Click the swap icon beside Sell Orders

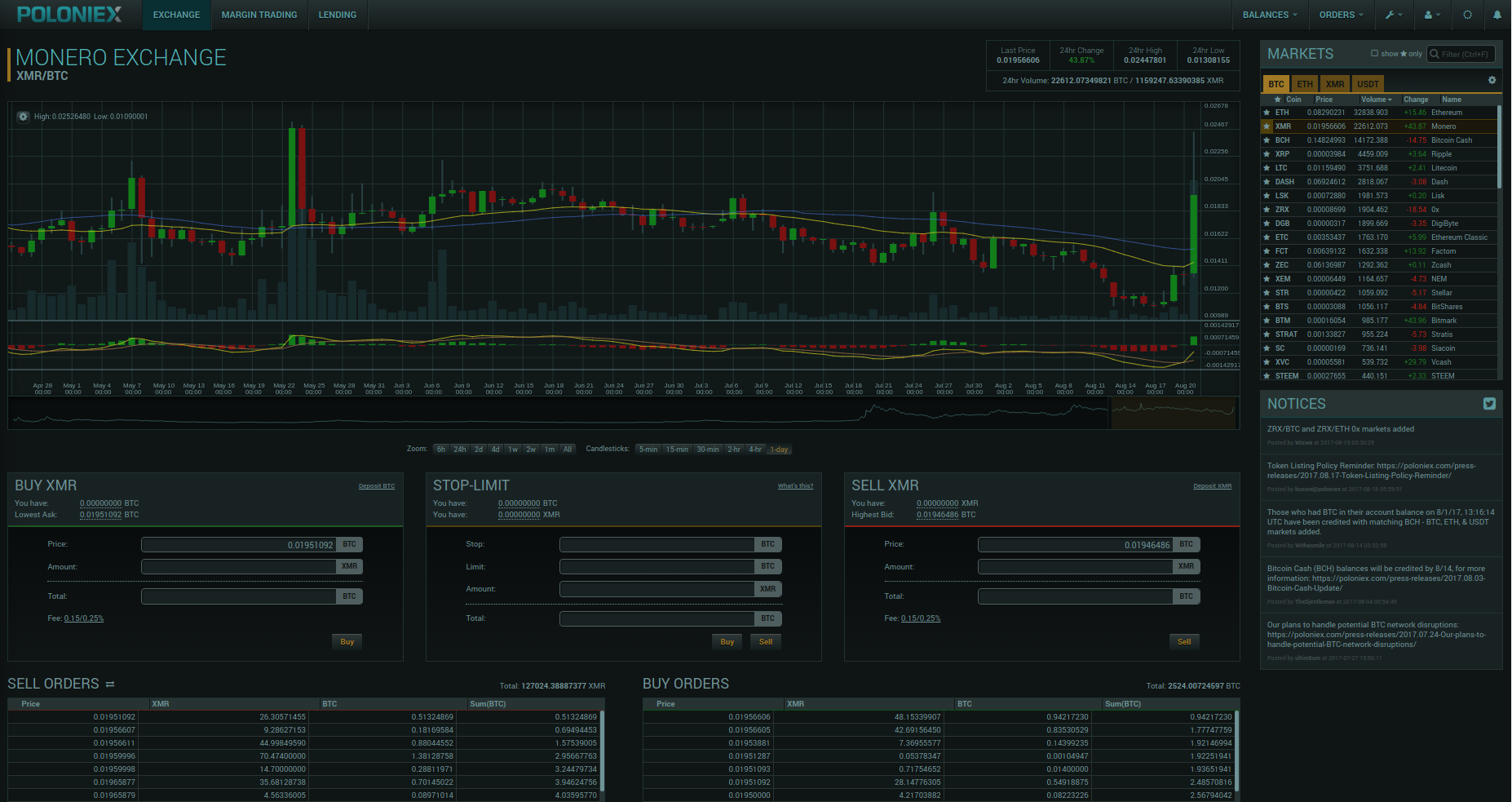[110, 684]
